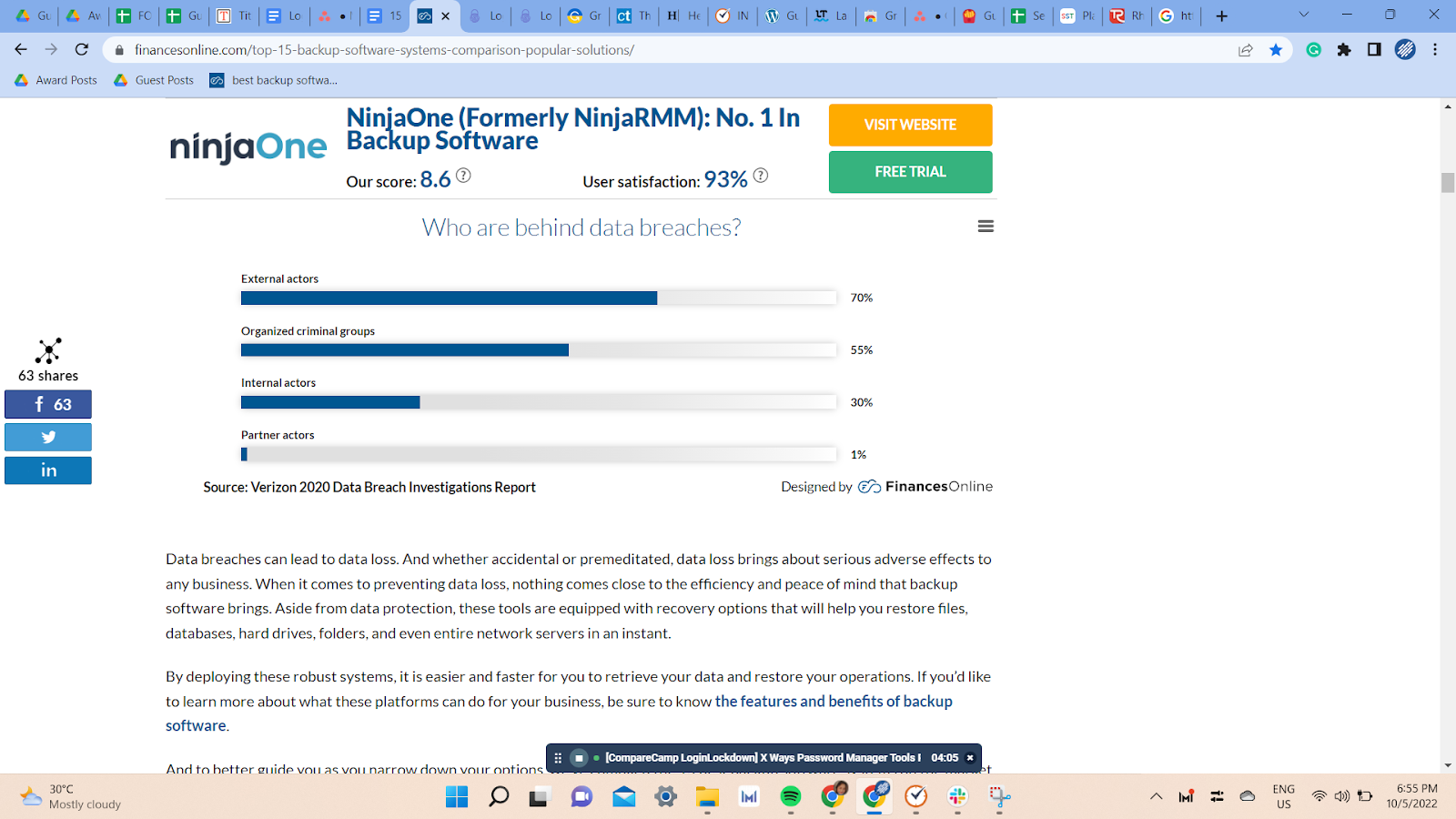Switch to the 15 Google Docs tab
Screen dimensions: 1456x819
(x=383, y=15)
